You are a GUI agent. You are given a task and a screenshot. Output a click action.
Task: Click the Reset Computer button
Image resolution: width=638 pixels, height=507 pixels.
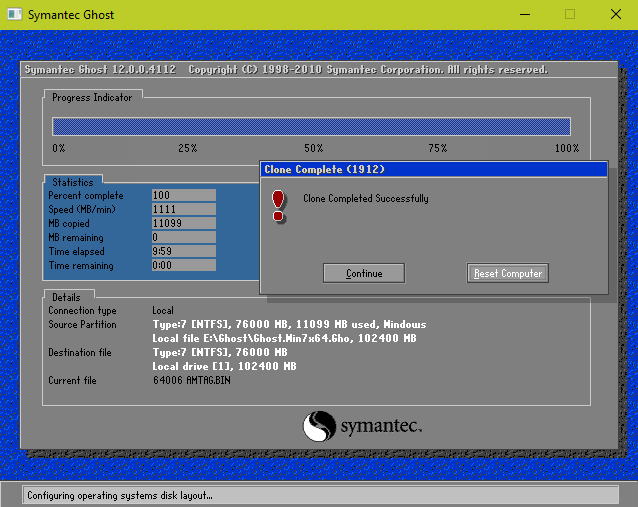(507, 273)
